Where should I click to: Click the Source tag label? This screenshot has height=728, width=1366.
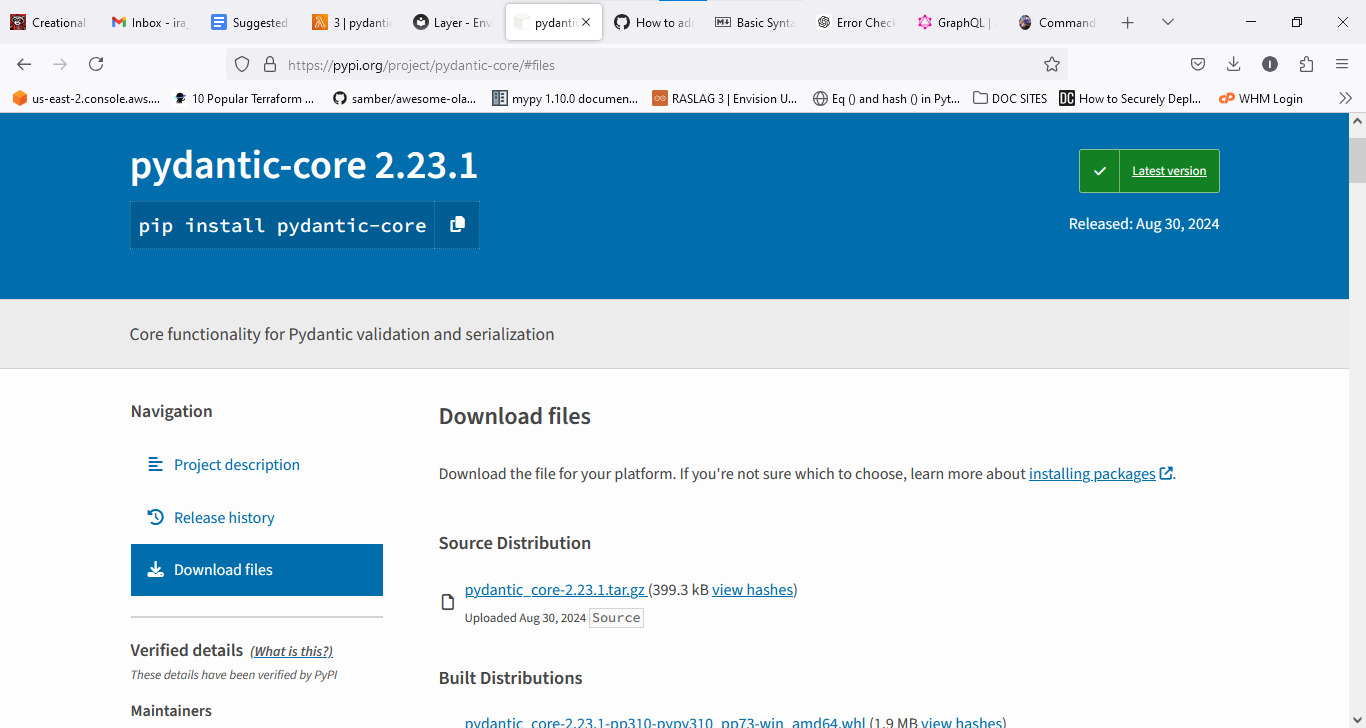(x=616, y=618)
